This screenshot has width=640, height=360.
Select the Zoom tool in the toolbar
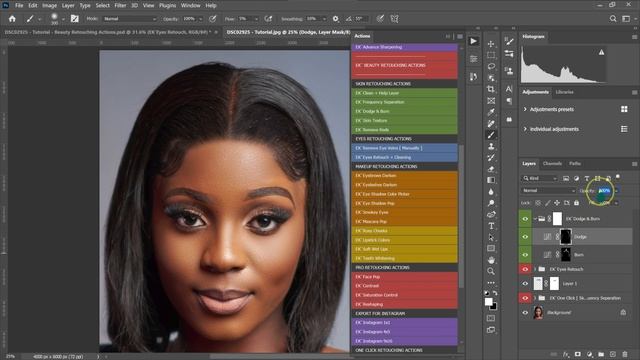point(491,271)
